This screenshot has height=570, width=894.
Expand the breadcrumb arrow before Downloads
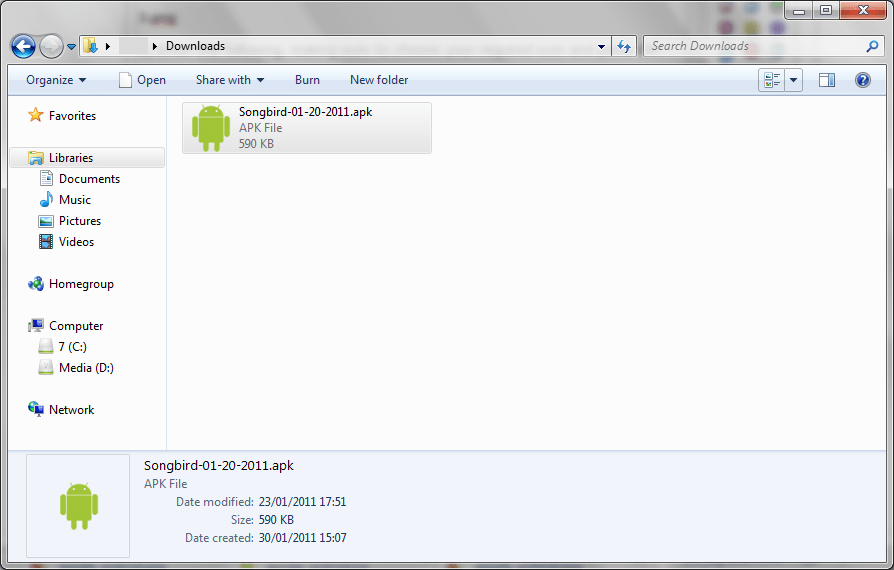tap(155, 46)
